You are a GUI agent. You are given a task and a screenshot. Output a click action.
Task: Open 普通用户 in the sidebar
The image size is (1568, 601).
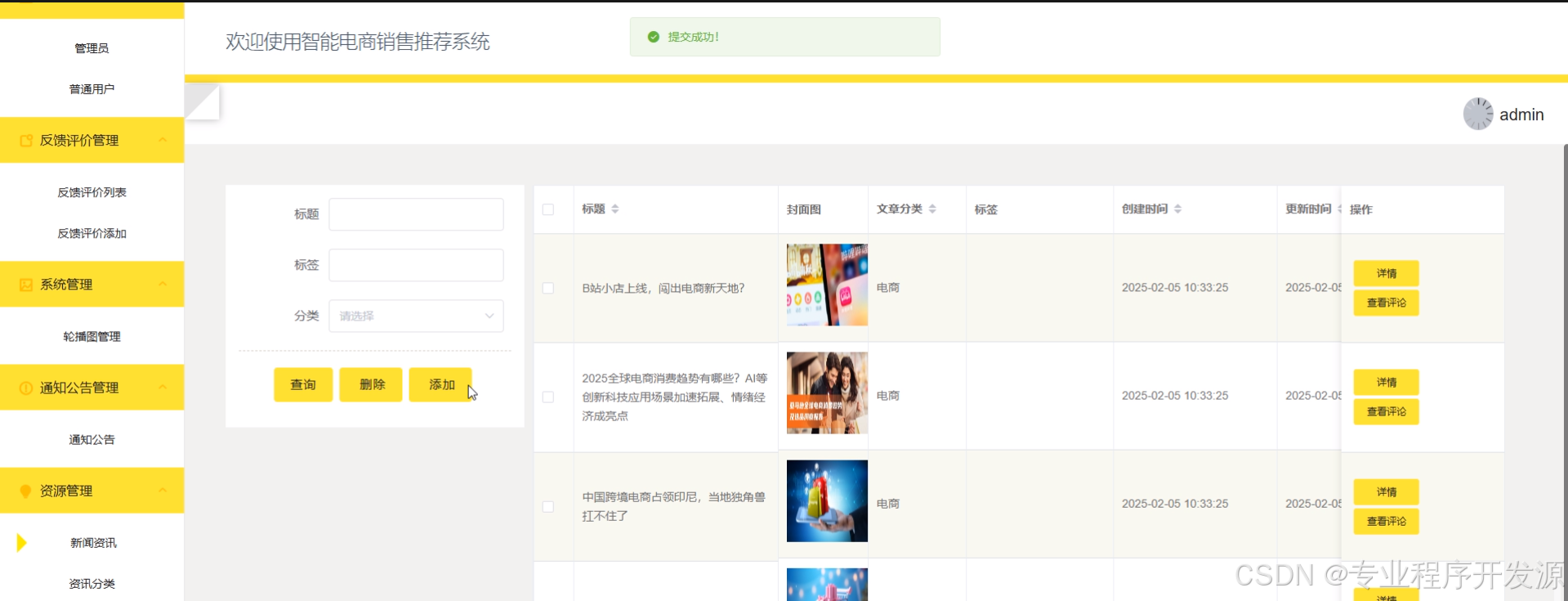(x=92, y=89)
